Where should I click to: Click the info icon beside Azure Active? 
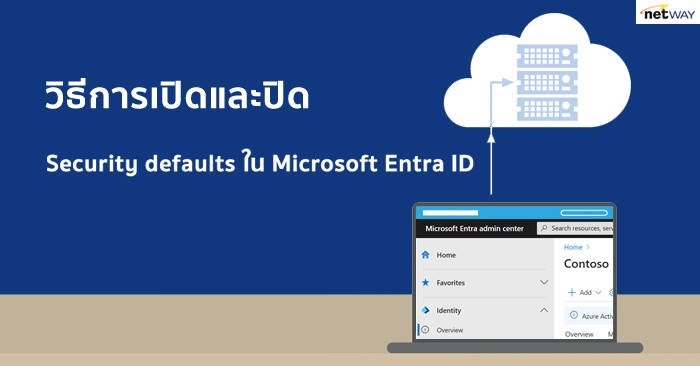tap(574, 315)
